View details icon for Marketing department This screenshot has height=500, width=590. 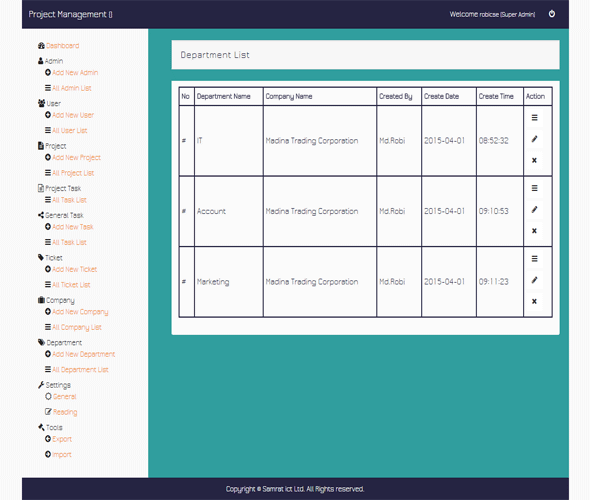[534, 258]
